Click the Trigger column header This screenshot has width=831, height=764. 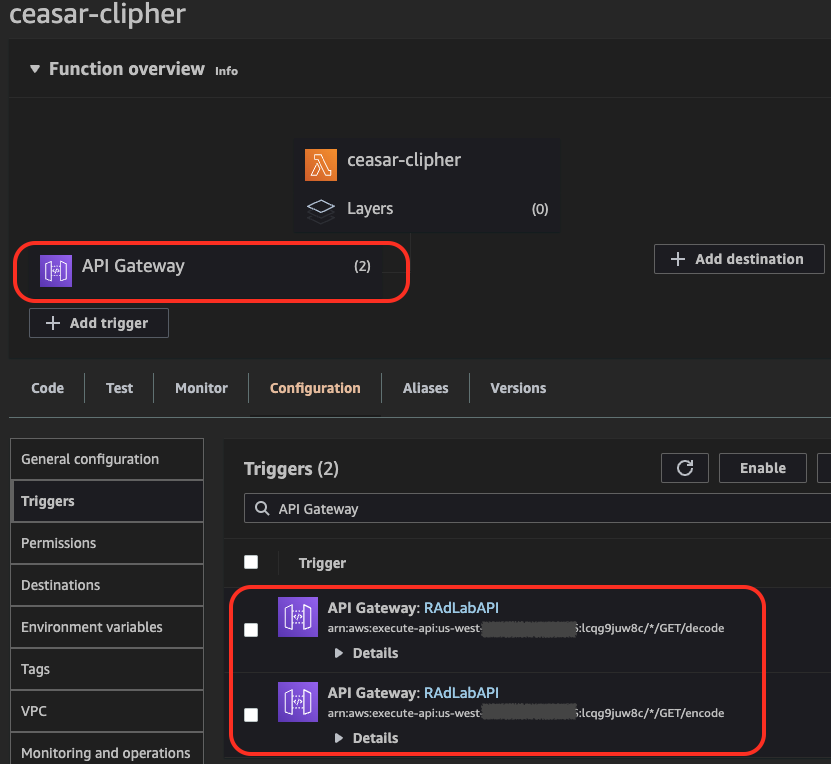pos(322,563)
